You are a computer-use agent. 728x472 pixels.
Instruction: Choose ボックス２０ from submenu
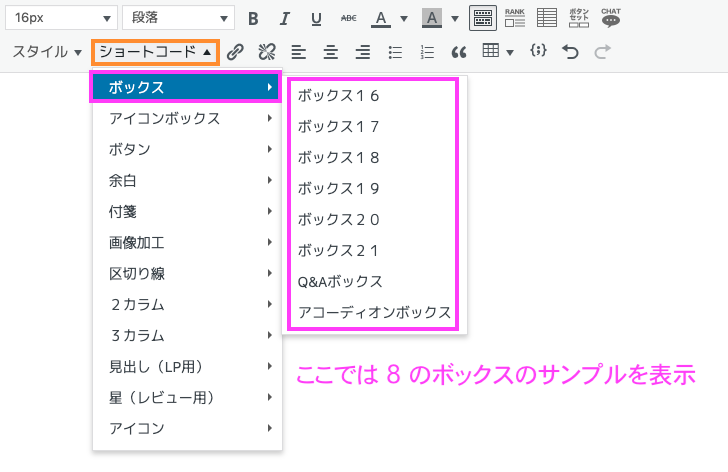(x=374, y=220)
